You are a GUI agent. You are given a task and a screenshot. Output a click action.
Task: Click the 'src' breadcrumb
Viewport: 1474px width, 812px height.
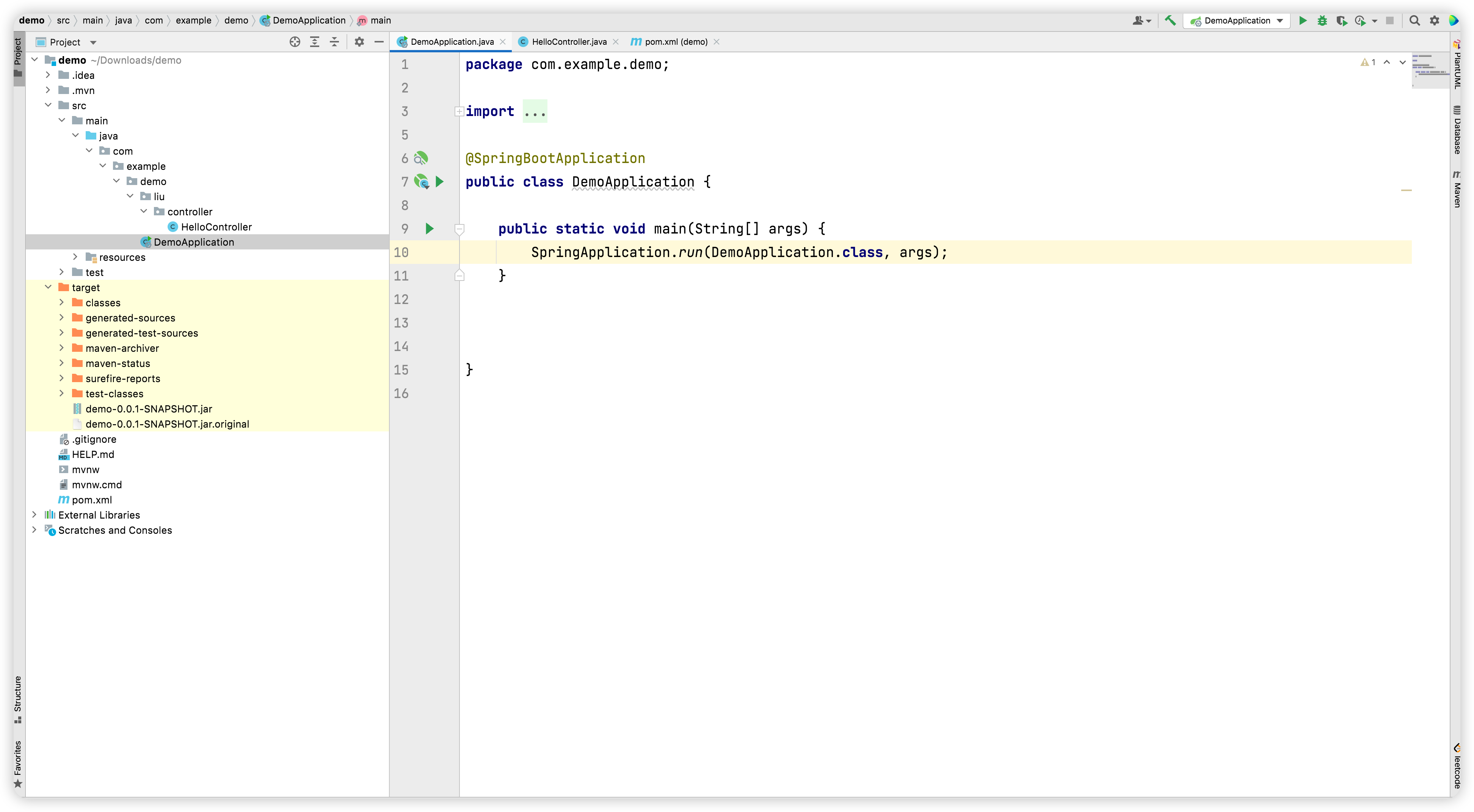click(63, 20)
